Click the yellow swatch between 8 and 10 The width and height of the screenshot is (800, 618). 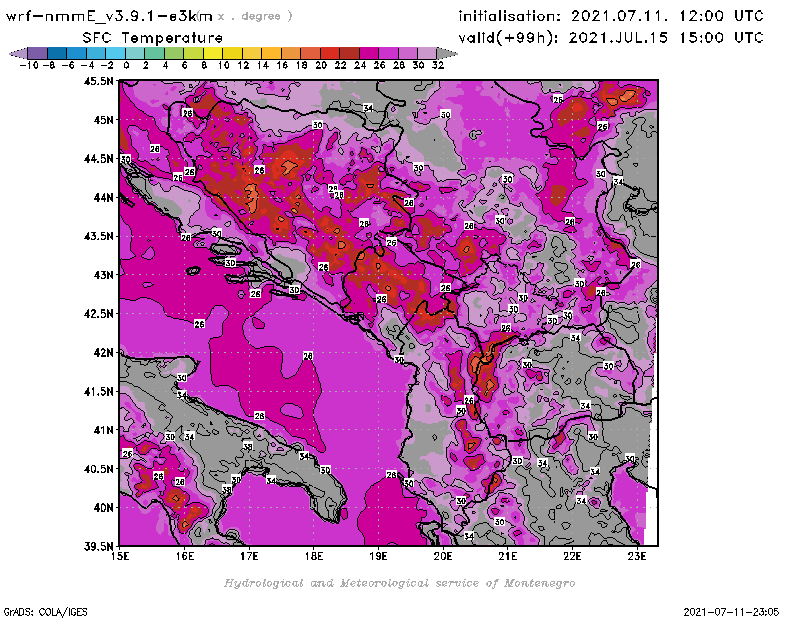[213, 53]
